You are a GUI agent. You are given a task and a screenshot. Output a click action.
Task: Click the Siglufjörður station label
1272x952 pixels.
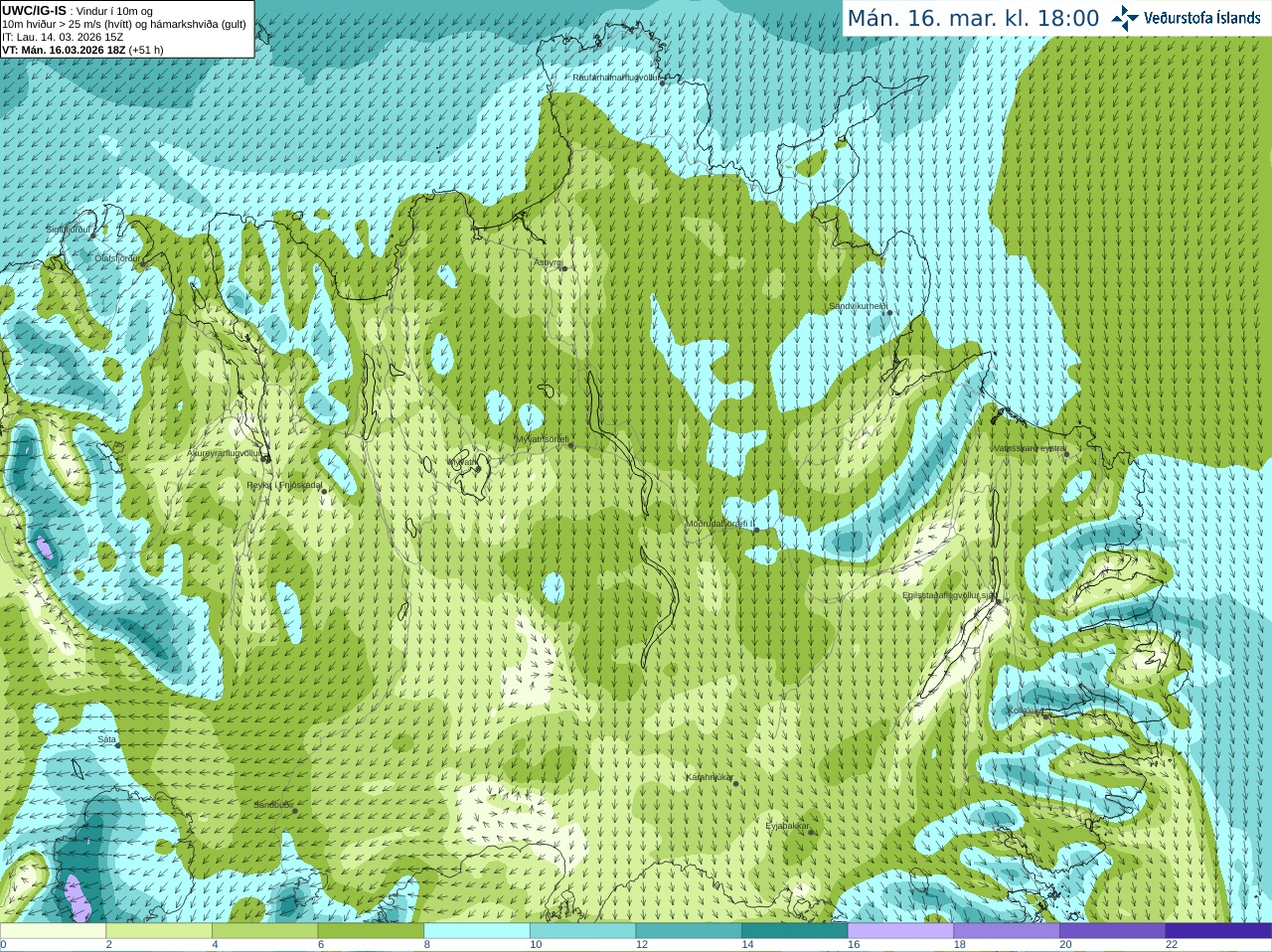68,230
